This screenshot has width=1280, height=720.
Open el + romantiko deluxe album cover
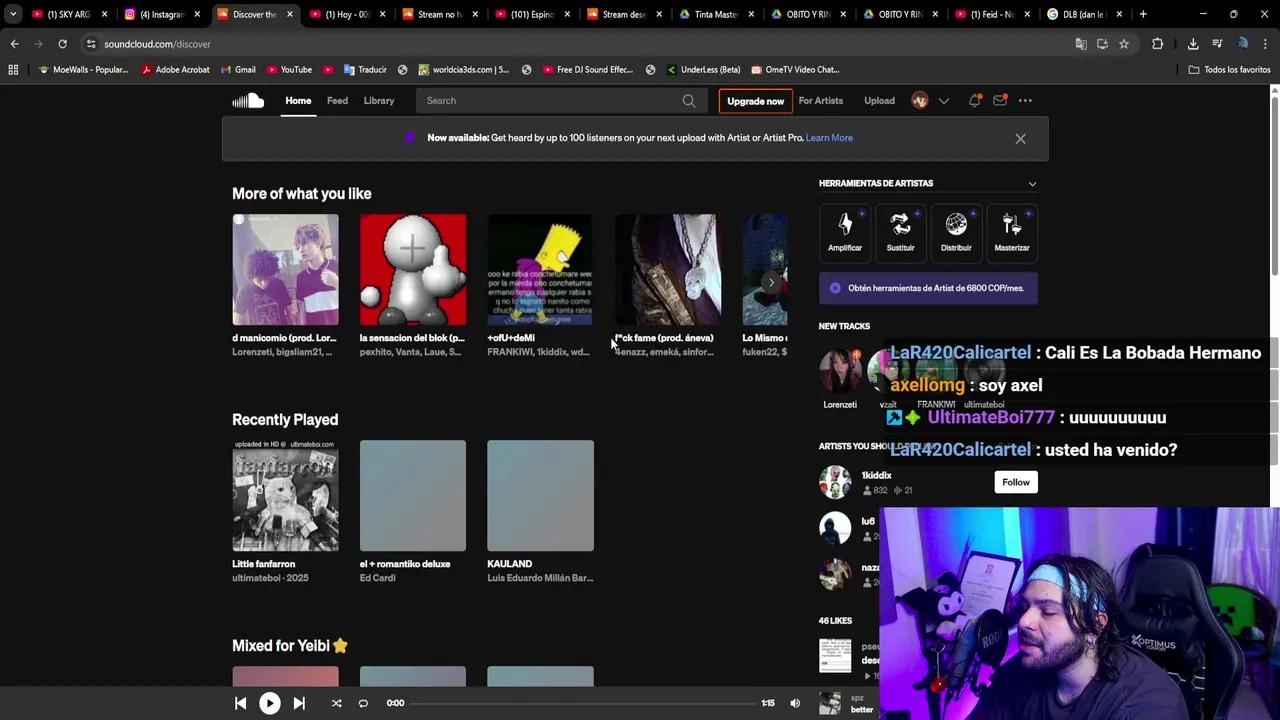(413, 495)
